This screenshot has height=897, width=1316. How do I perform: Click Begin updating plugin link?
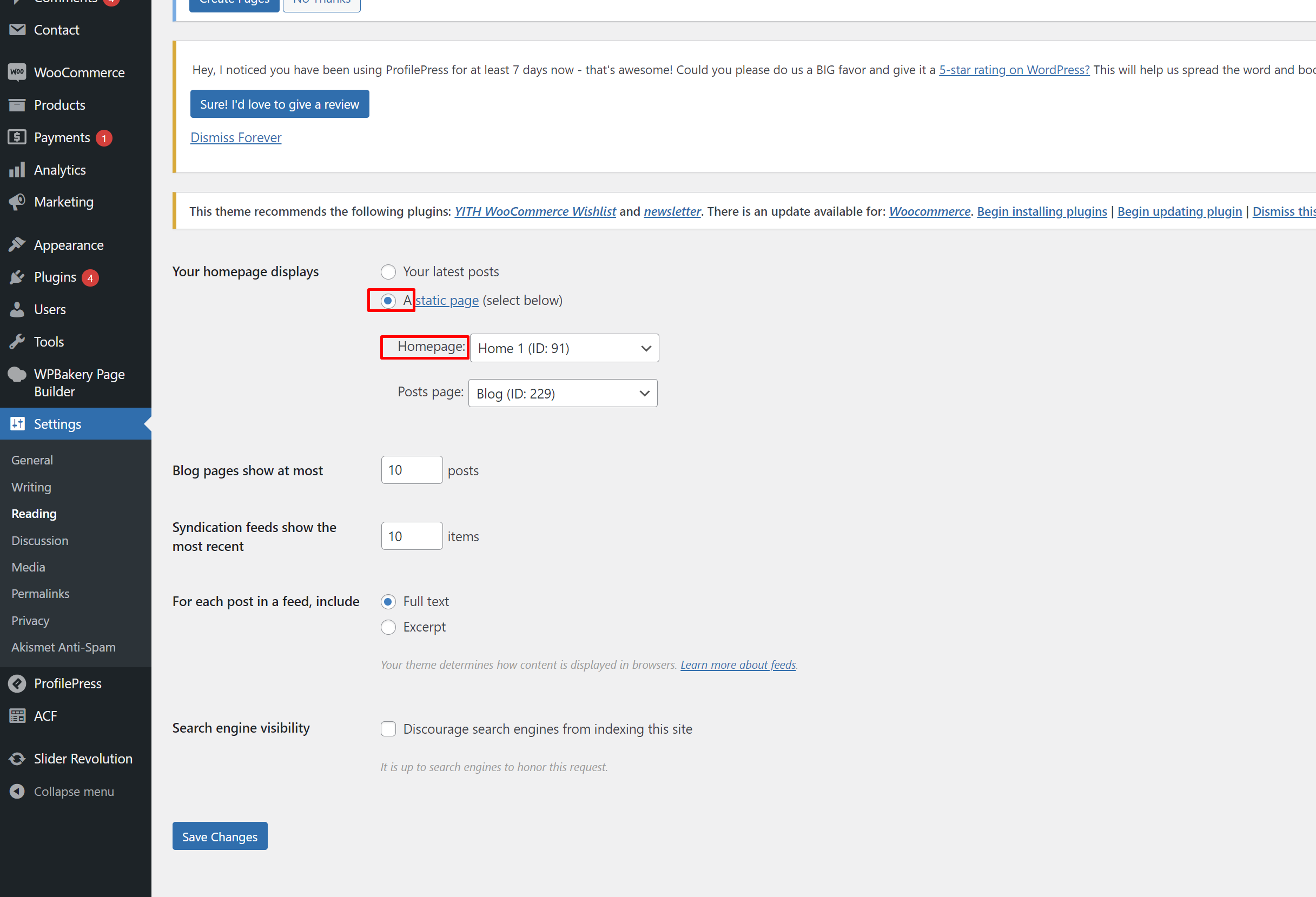[1180, 211]
